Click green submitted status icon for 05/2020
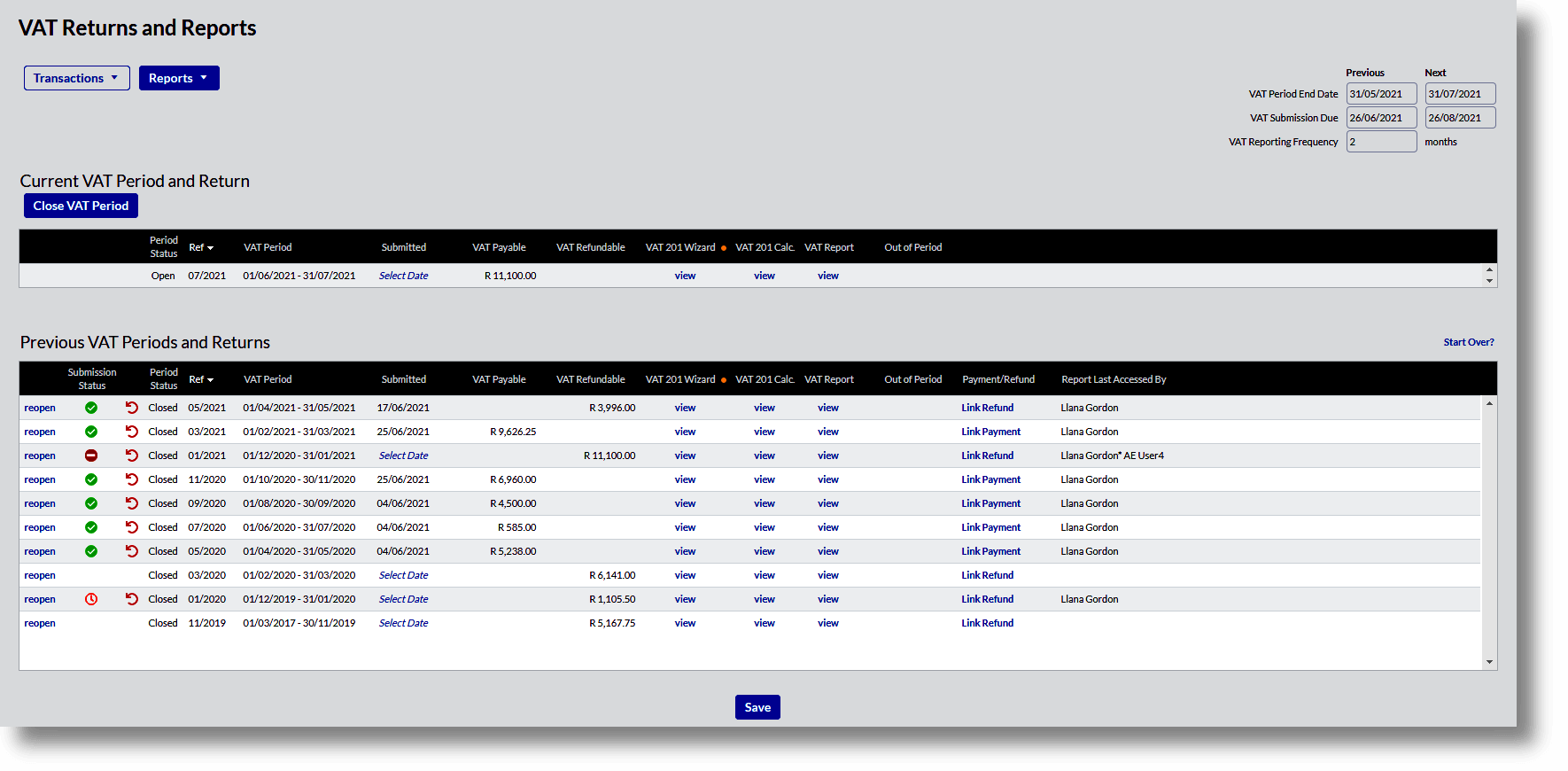This screenshot has width=1568, height=771. coord(91,551)
